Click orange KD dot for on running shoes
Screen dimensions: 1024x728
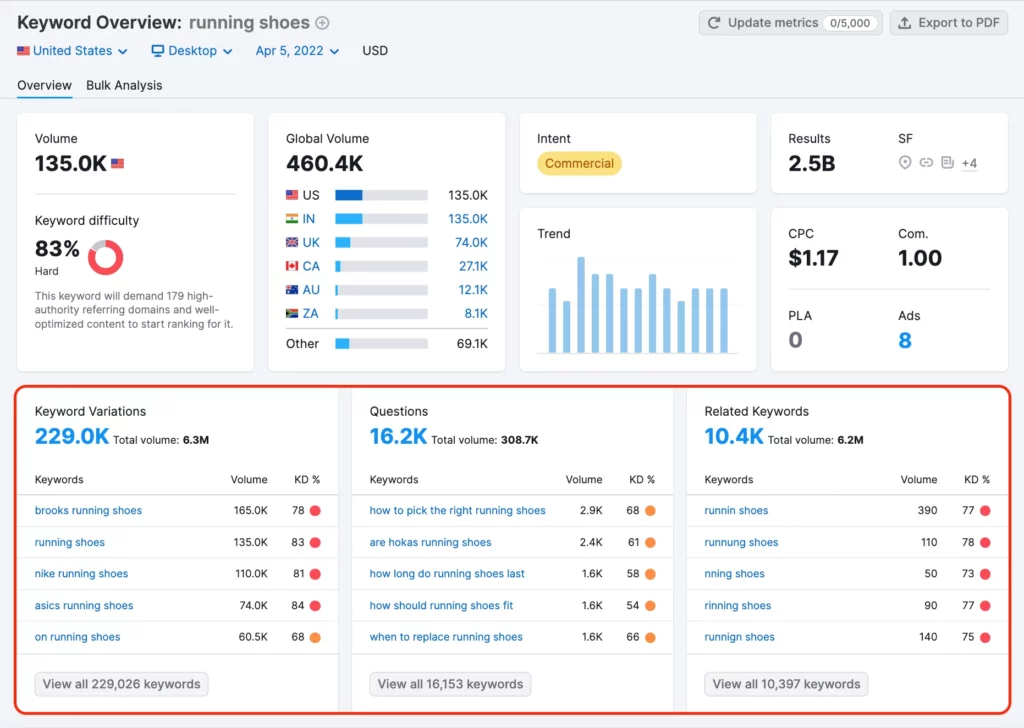(x=315, y=637)
